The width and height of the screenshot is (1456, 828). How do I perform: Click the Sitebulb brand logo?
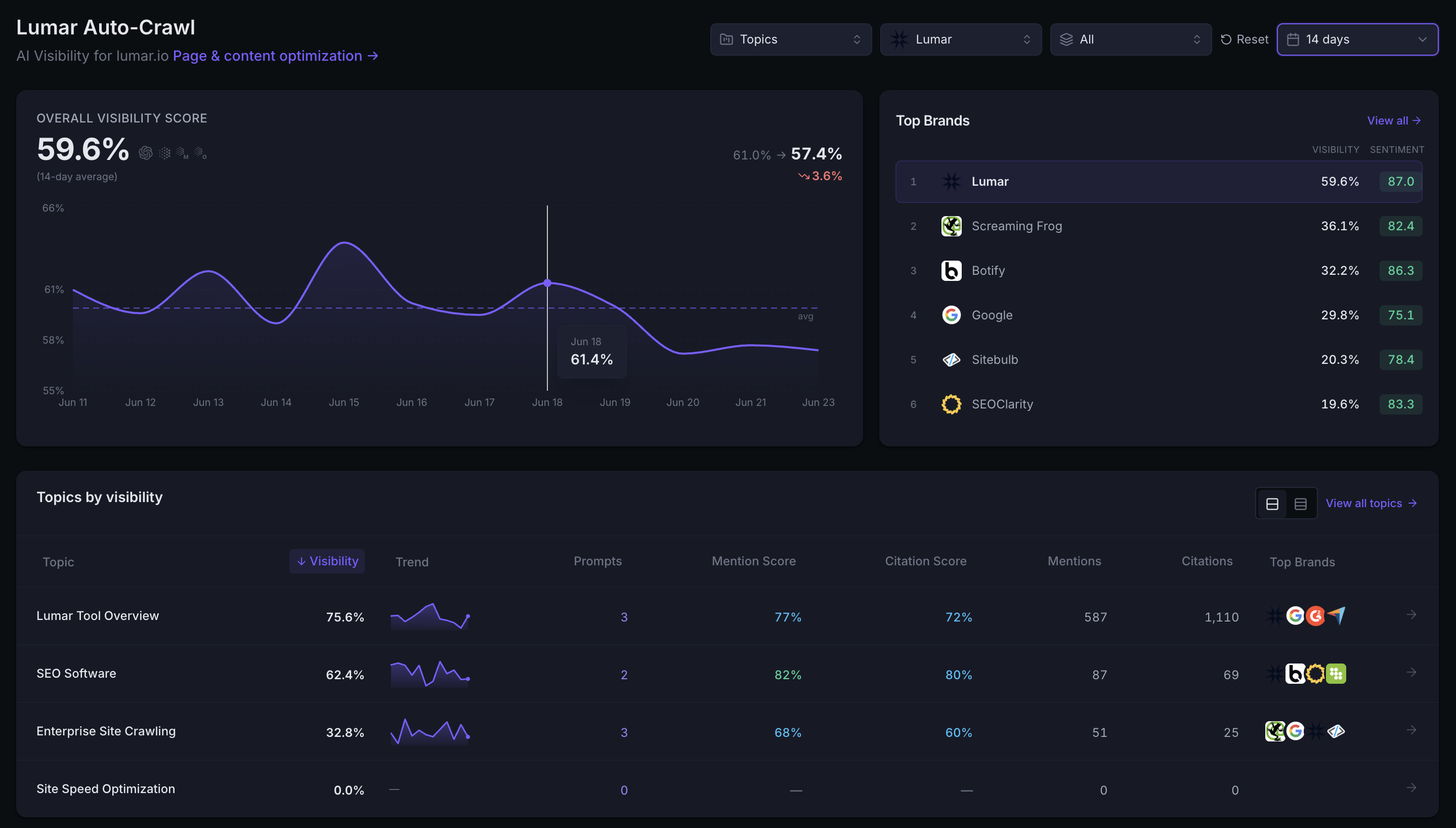point(951,359)
